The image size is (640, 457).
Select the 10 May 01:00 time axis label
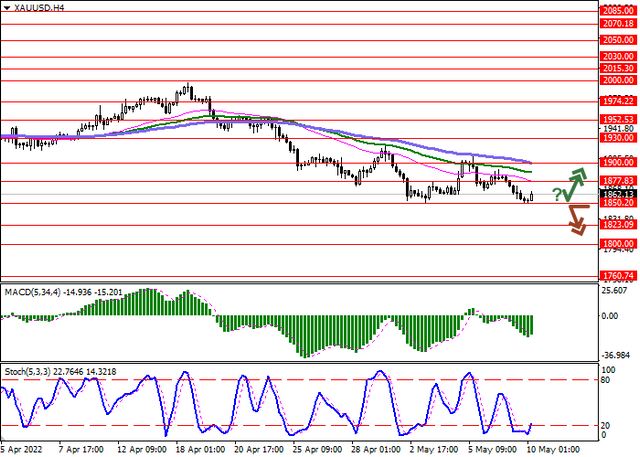click(x=553, y=449)
